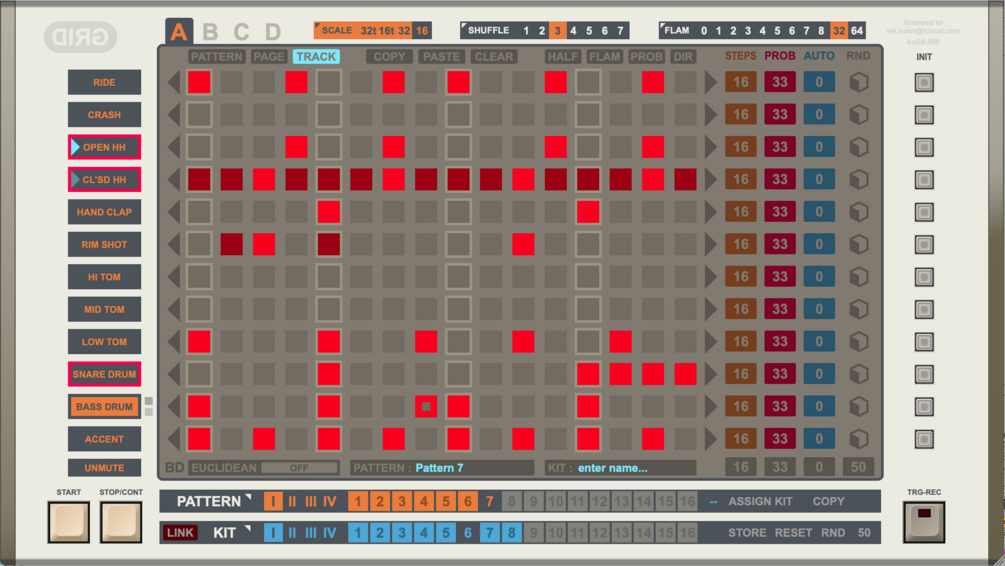This screenshot has width=1005, height=566.
Task: Set scale to 32t
Action: pos(368,30)
